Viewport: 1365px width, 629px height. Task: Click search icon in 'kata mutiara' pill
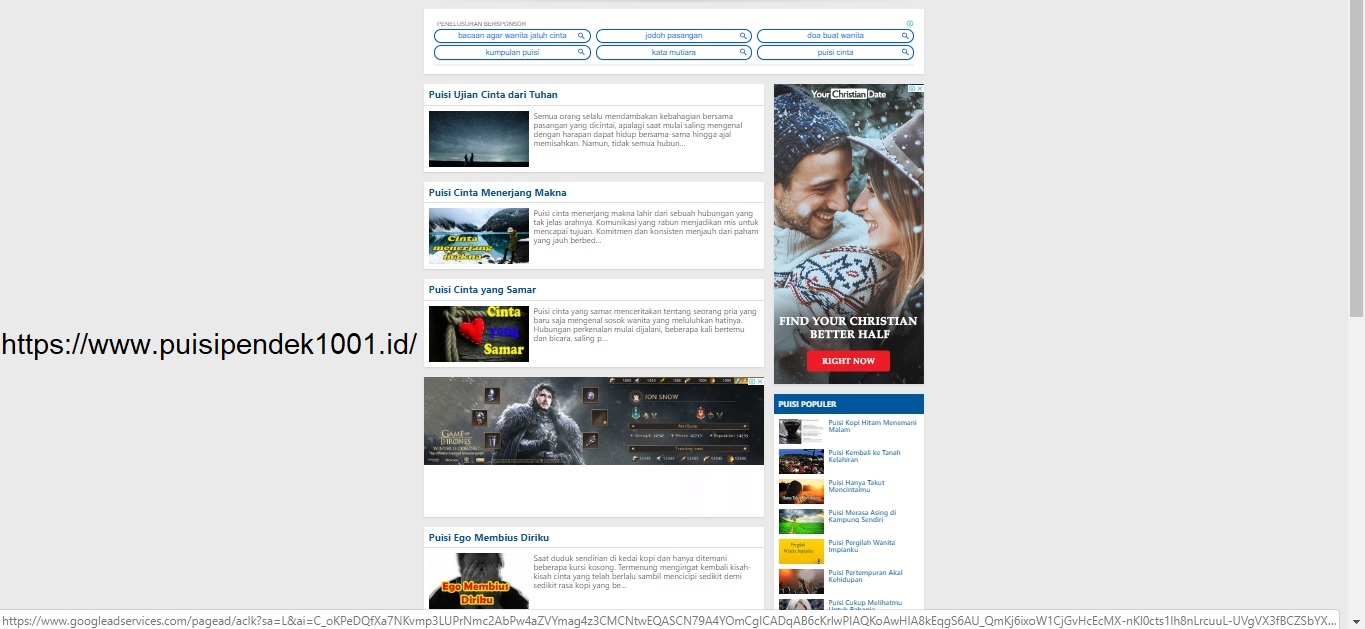743,52
